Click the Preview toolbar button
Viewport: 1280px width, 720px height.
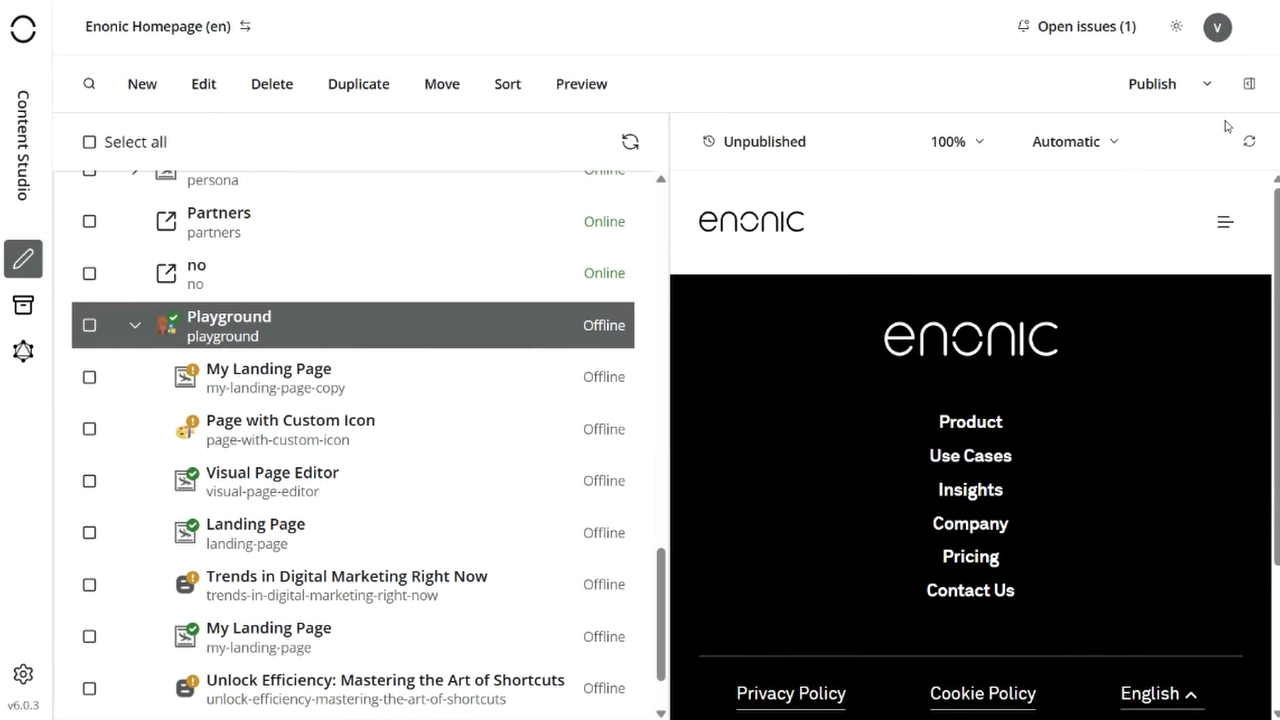[582, 84]
